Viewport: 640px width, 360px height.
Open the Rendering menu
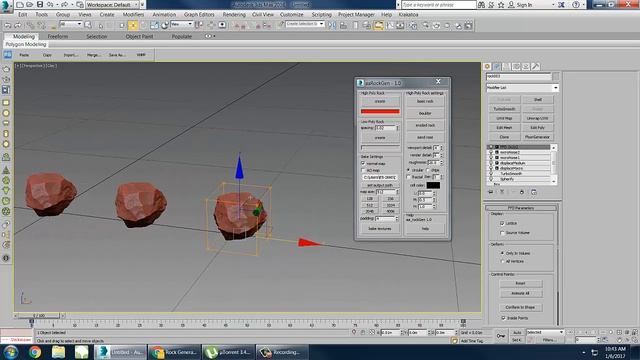(234, 14)
